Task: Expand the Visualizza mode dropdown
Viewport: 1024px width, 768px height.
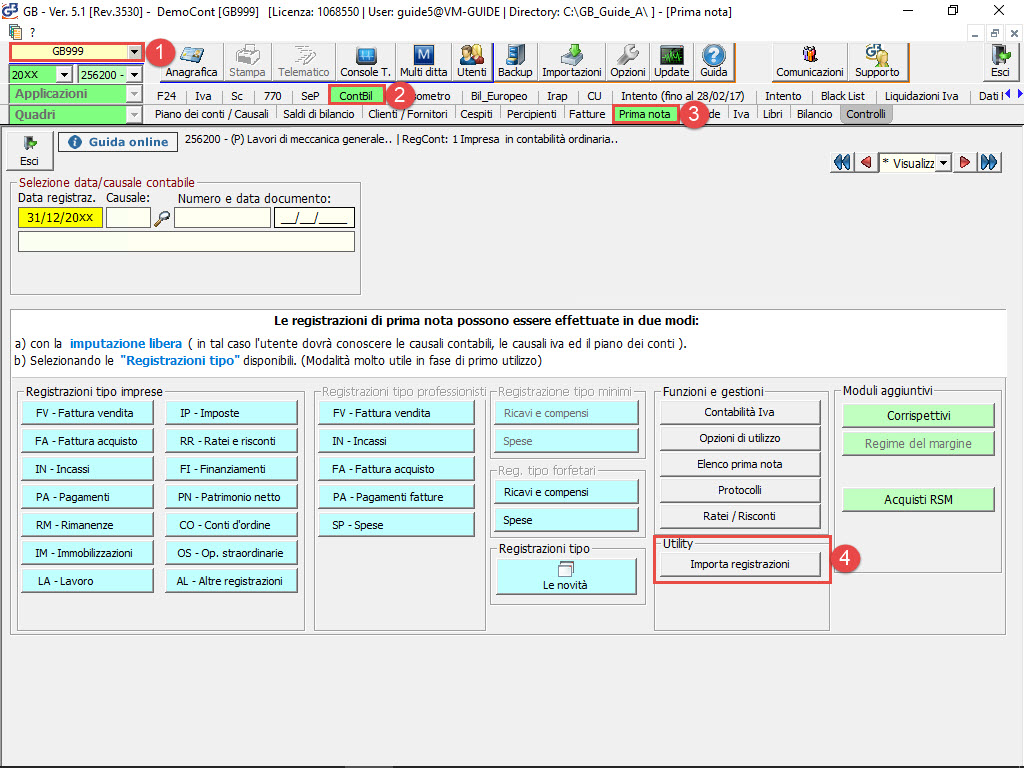Action: [942, 163]
